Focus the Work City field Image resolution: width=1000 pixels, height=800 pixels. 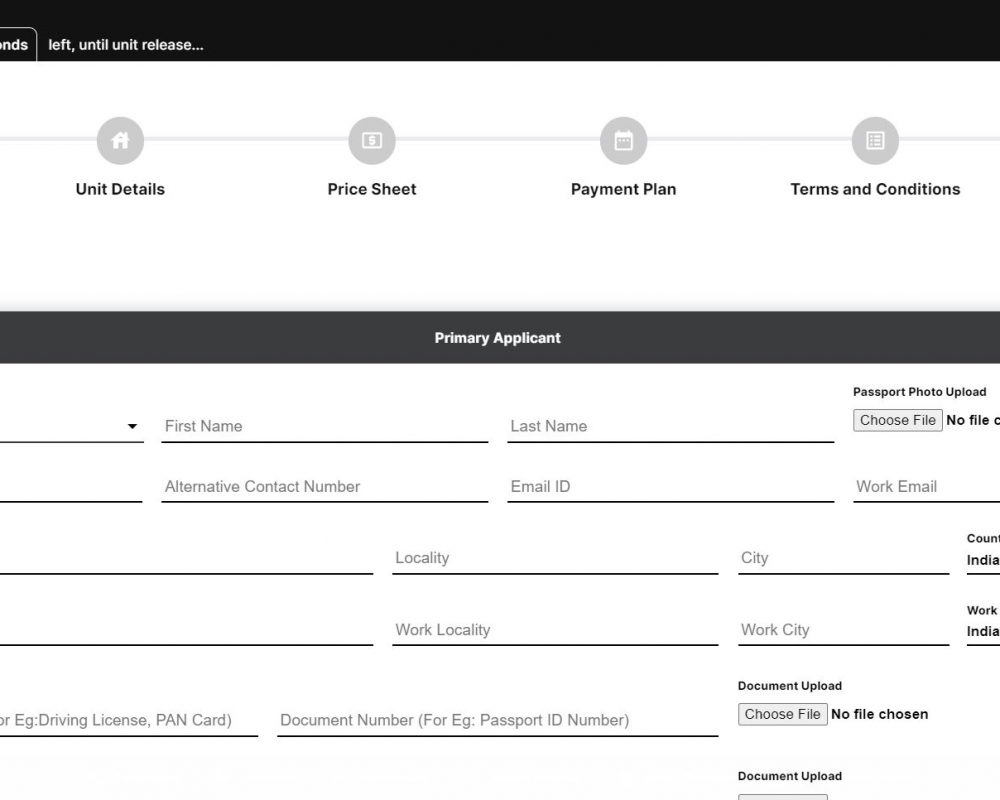click(x=843, y=630)
